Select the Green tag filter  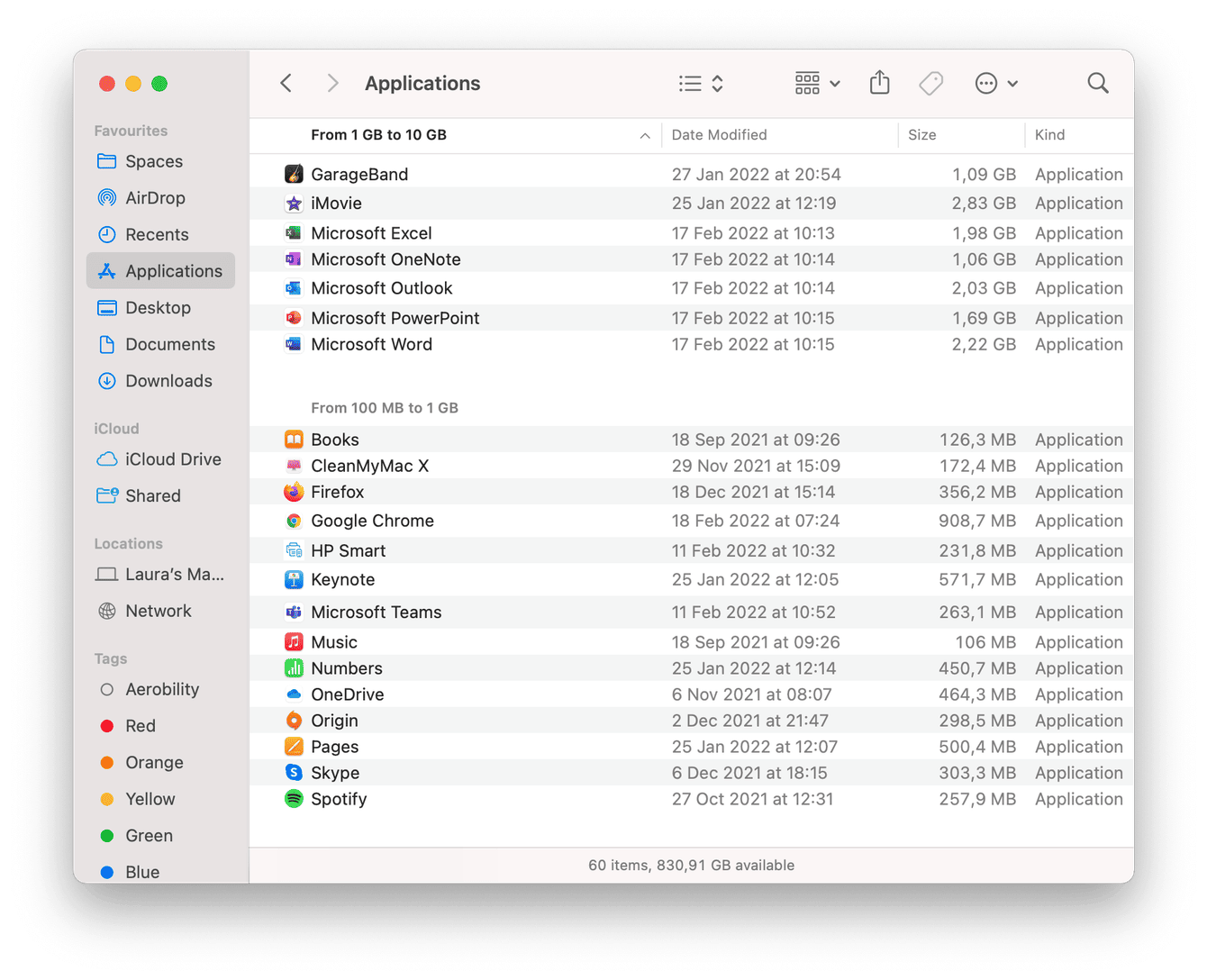tap(149, 835)
